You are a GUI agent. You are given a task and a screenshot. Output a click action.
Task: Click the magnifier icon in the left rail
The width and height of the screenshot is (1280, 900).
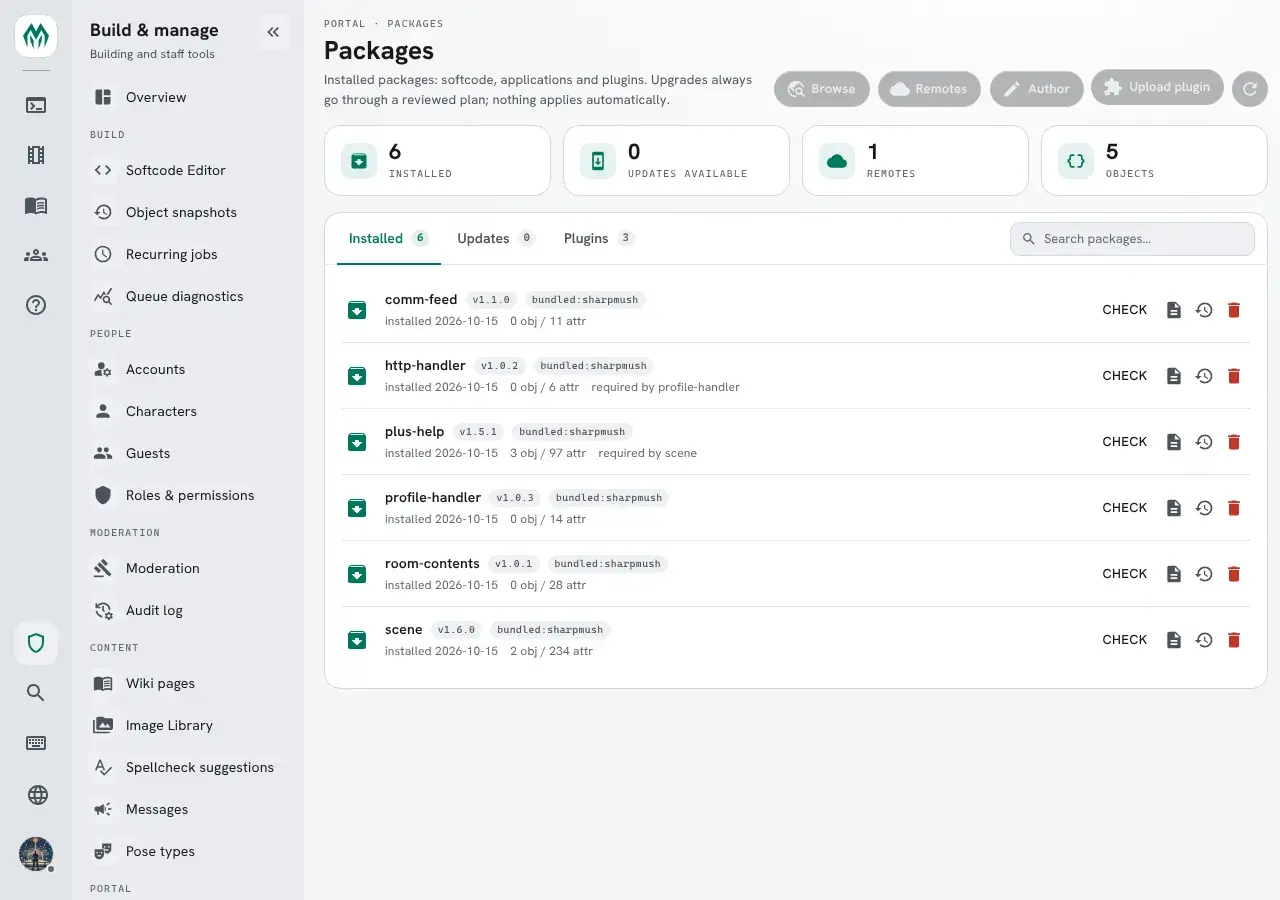point(36,693)
